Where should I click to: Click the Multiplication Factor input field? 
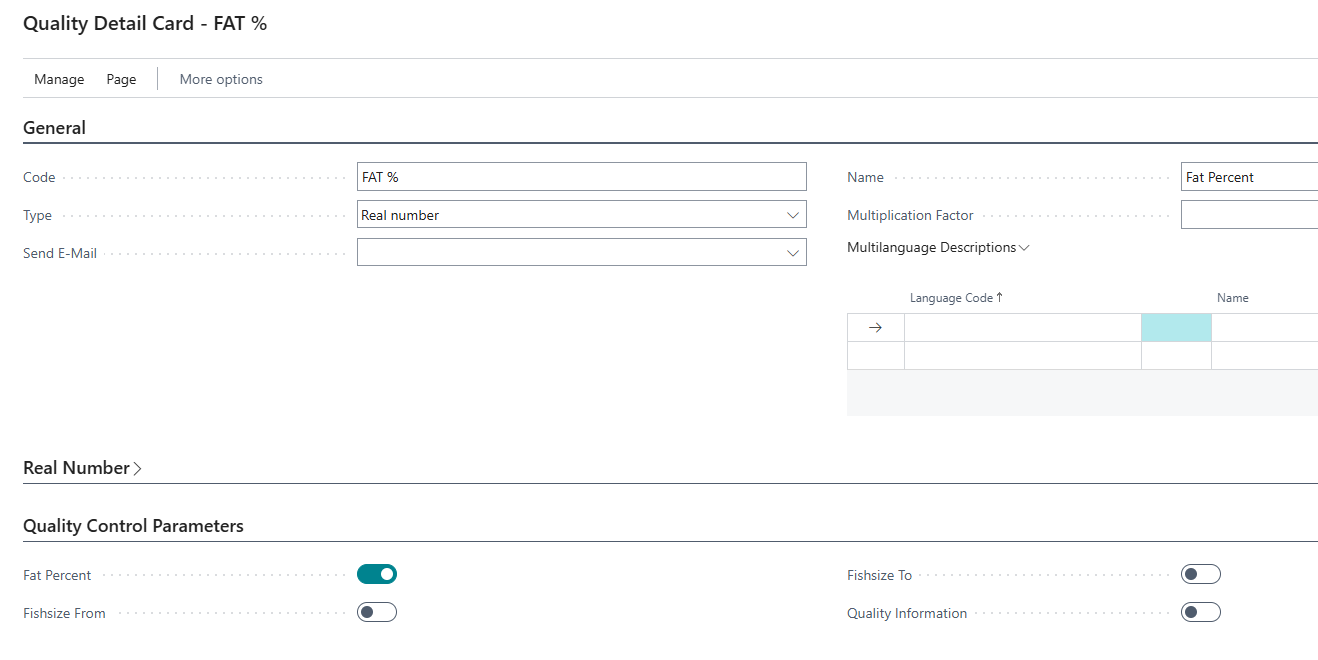(1248, 215)
